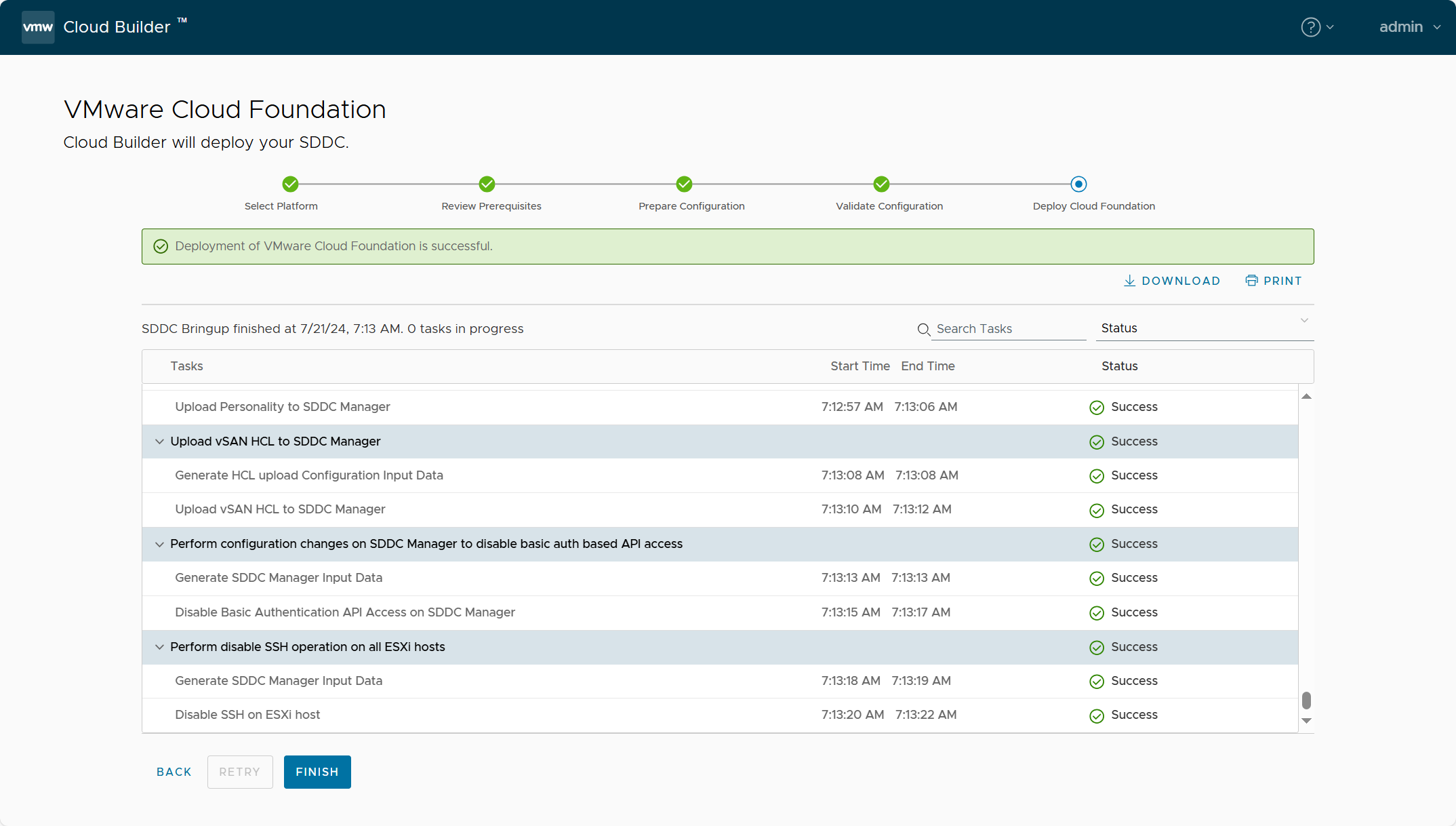Click the success banner checkmark icon

pos(161,246)
